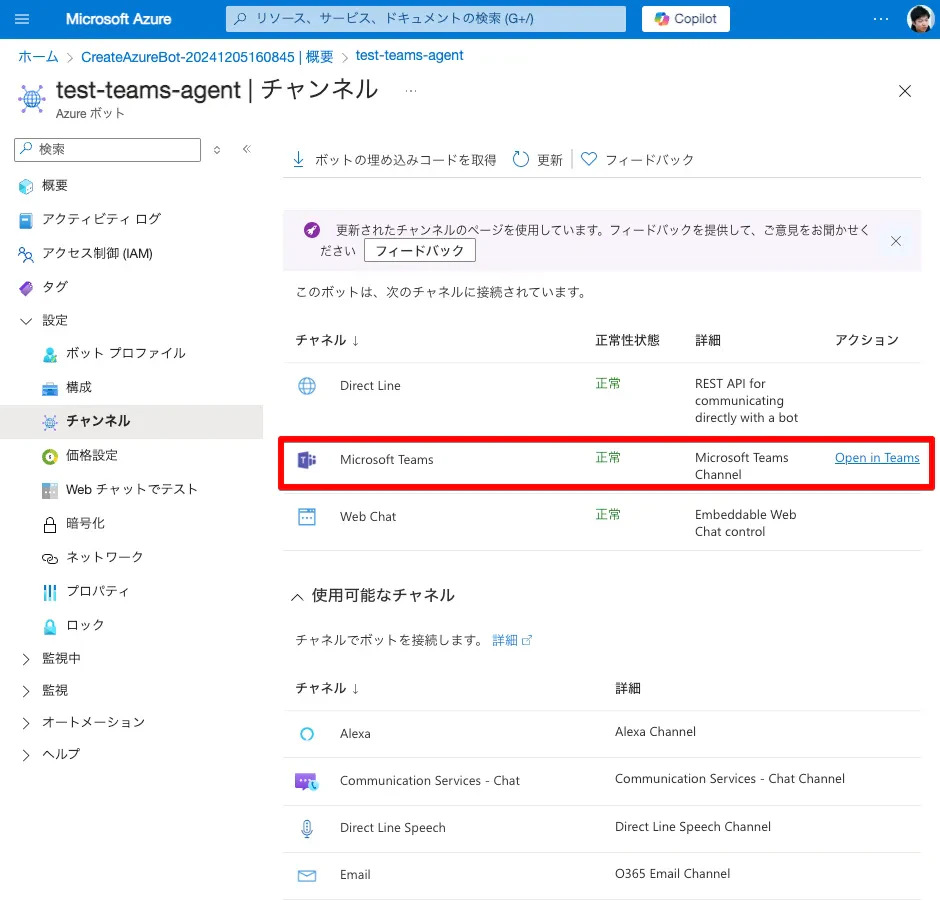The height and width of the screenshot is (902, 940).
Task: Click the フィードバック button in the banner
Action: [420, 251]
